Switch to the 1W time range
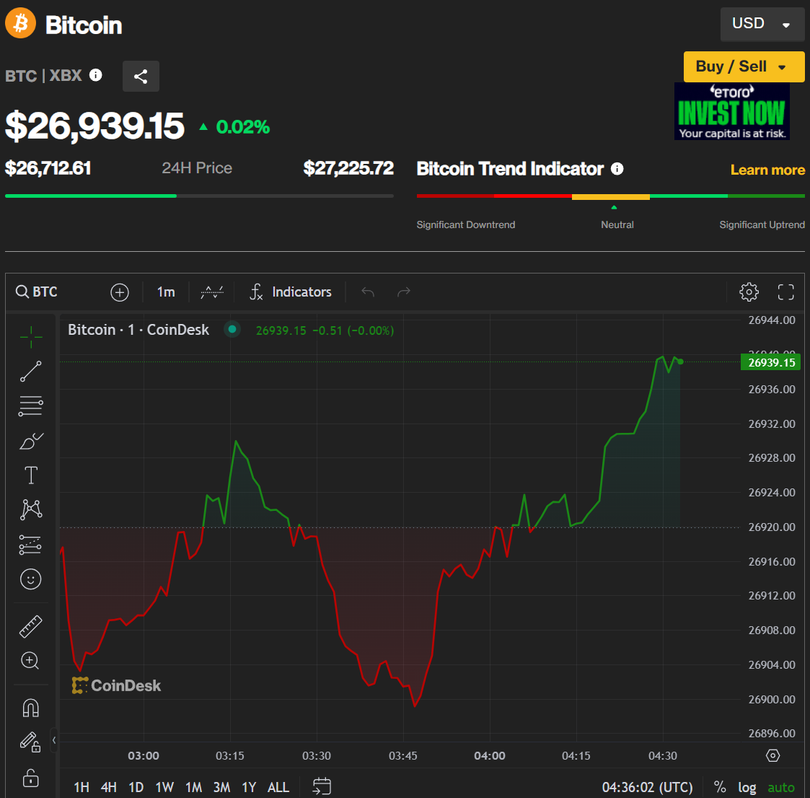 pos(164,787)
